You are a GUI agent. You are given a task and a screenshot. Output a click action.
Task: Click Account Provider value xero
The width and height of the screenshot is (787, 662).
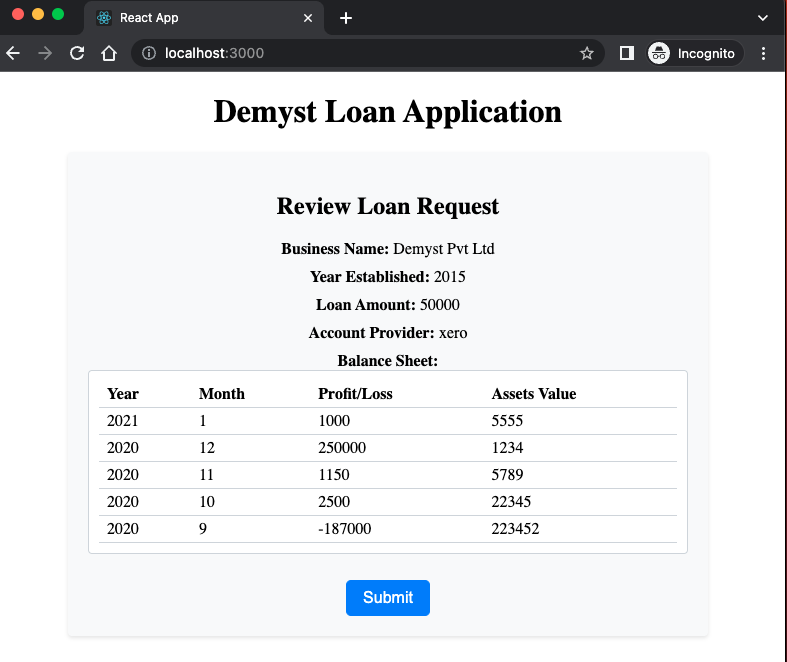[453, 333]
